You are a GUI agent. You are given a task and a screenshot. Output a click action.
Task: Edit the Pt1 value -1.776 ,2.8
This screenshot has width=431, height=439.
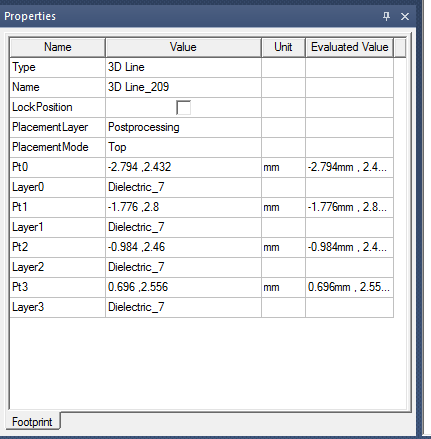coord(183,207)
